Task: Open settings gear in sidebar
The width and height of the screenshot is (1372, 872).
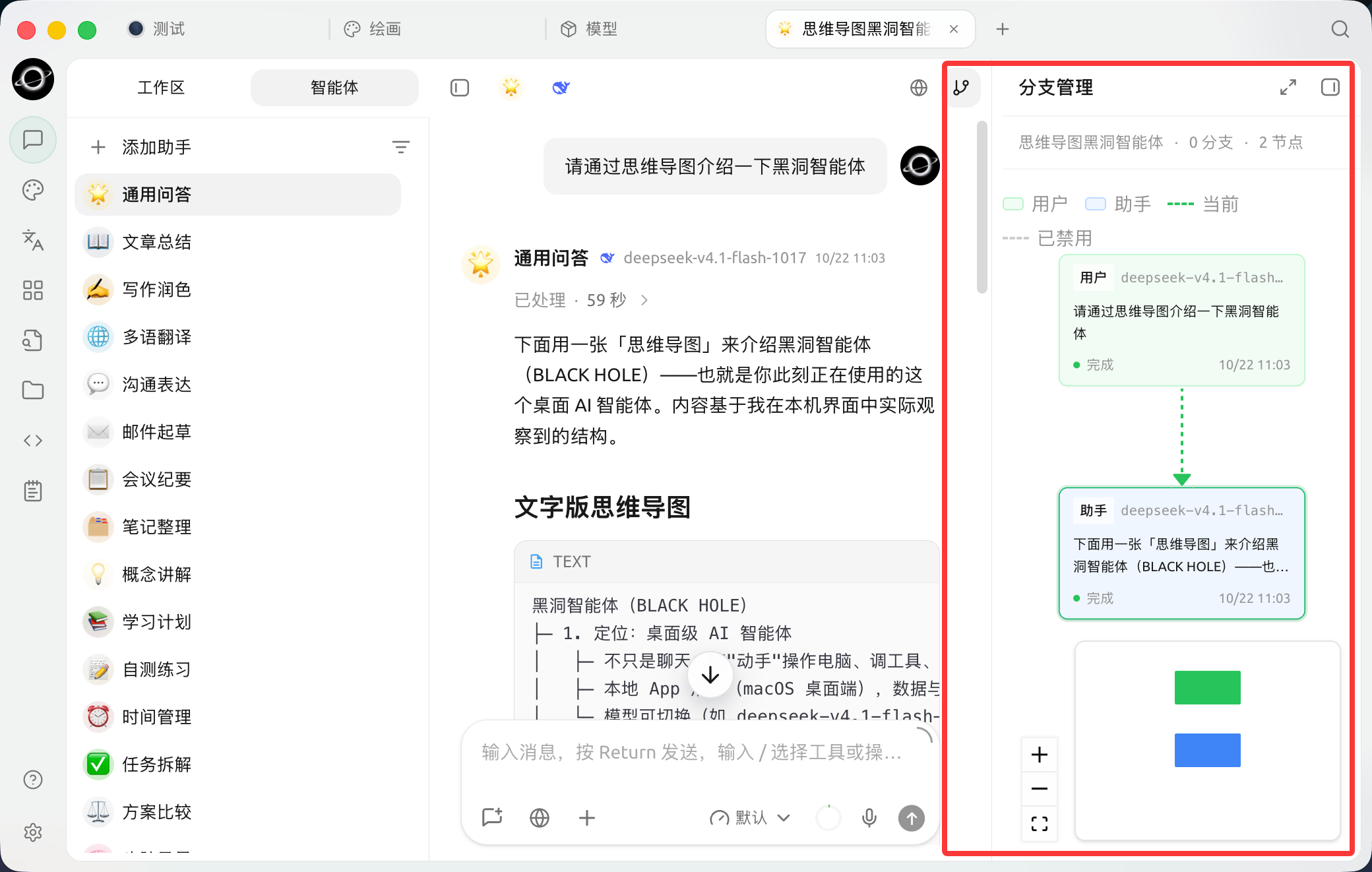Action: tap(33, 832)
